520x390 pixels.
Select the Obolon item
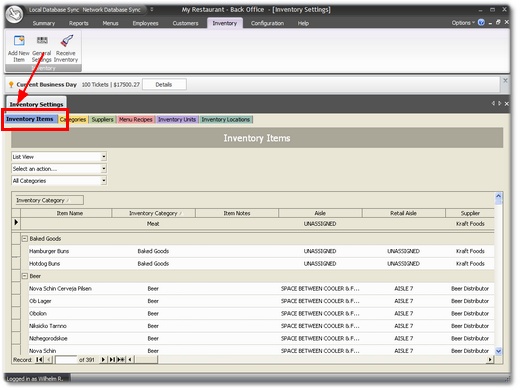38,313
